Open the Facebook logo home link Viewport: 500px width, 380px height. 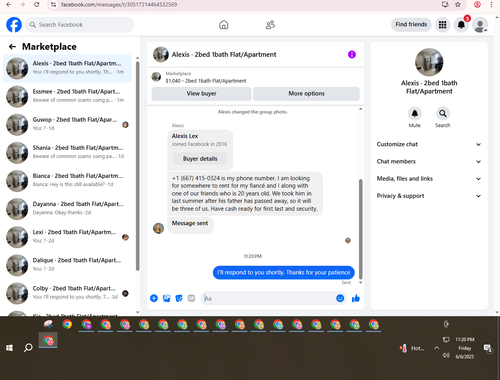coord(14,25)
